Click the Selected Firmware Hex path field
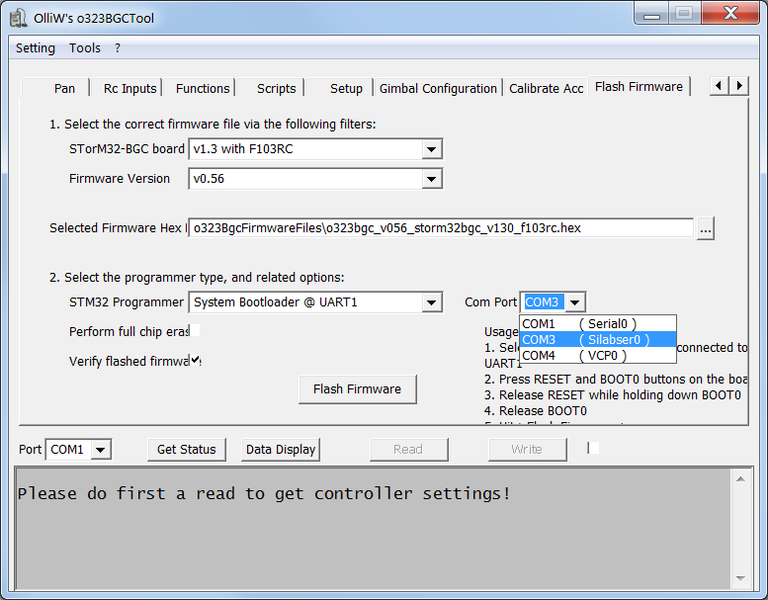The height and width of the screenshot is (600, 768). [440, 228]
